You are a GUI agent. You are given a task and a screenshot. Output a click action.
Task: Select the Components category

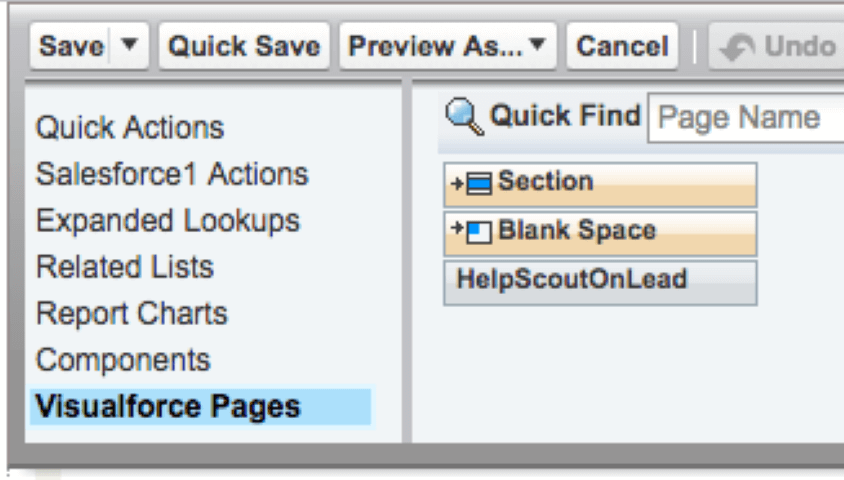pos(123,360)
